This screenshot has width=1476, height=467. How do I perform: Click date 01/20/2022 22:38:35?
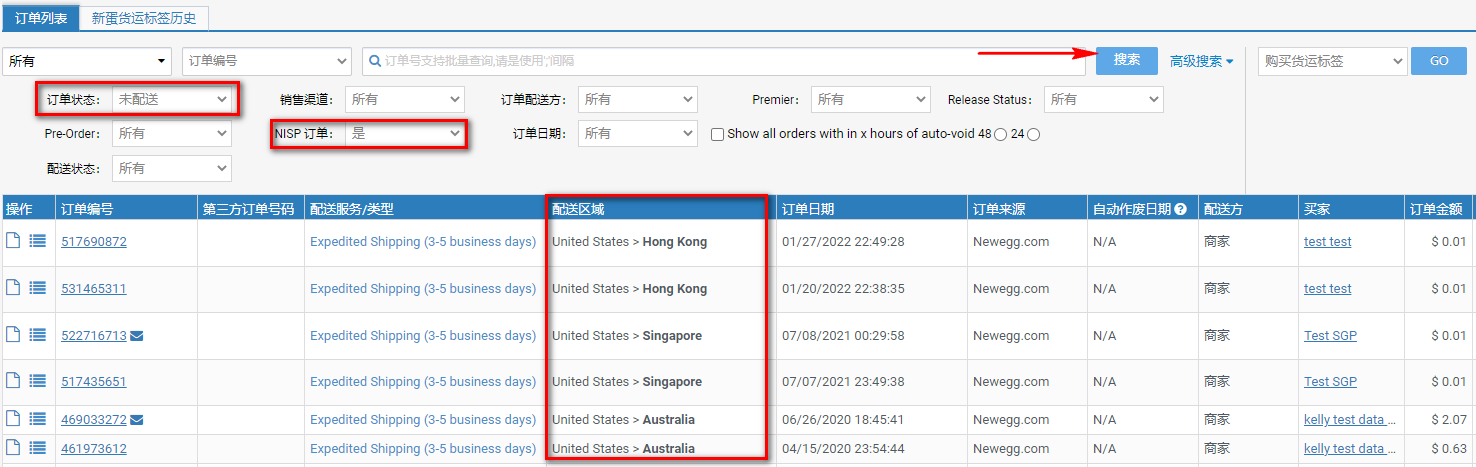coord(843,289)
